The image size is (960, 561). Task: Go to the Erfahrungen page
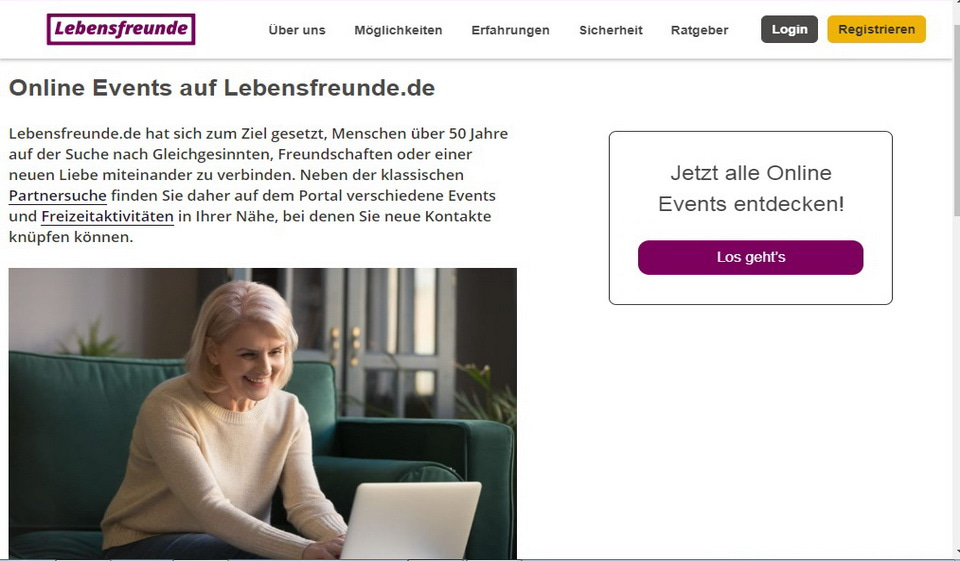click(x=510, y=30)
